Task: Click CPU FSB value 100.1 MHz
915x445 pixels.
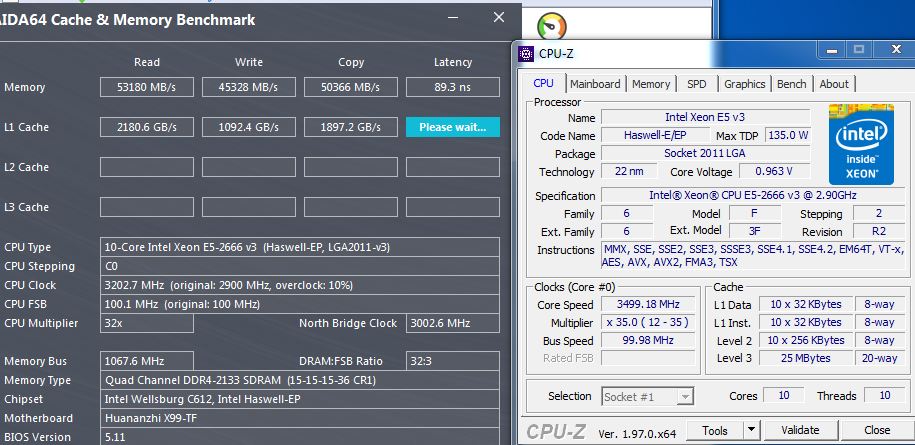Action: click(x=299, y=304)
